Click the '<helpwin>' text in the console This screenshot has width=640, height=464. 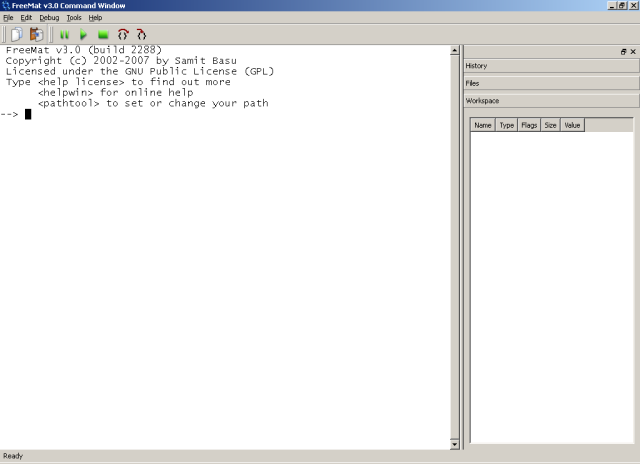coord(65,93)
